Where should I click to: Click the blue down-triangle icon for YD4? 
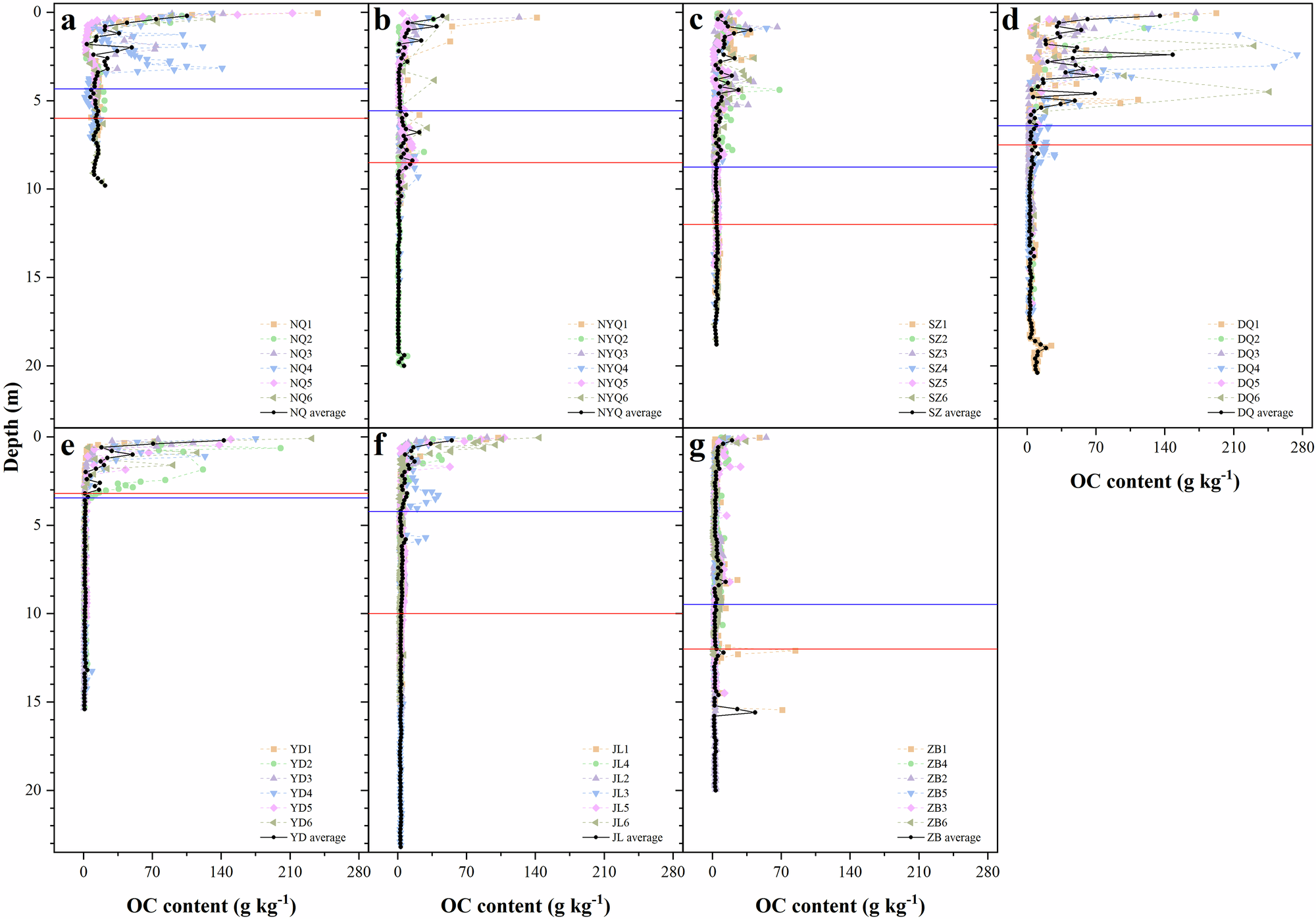coord(273,794)
